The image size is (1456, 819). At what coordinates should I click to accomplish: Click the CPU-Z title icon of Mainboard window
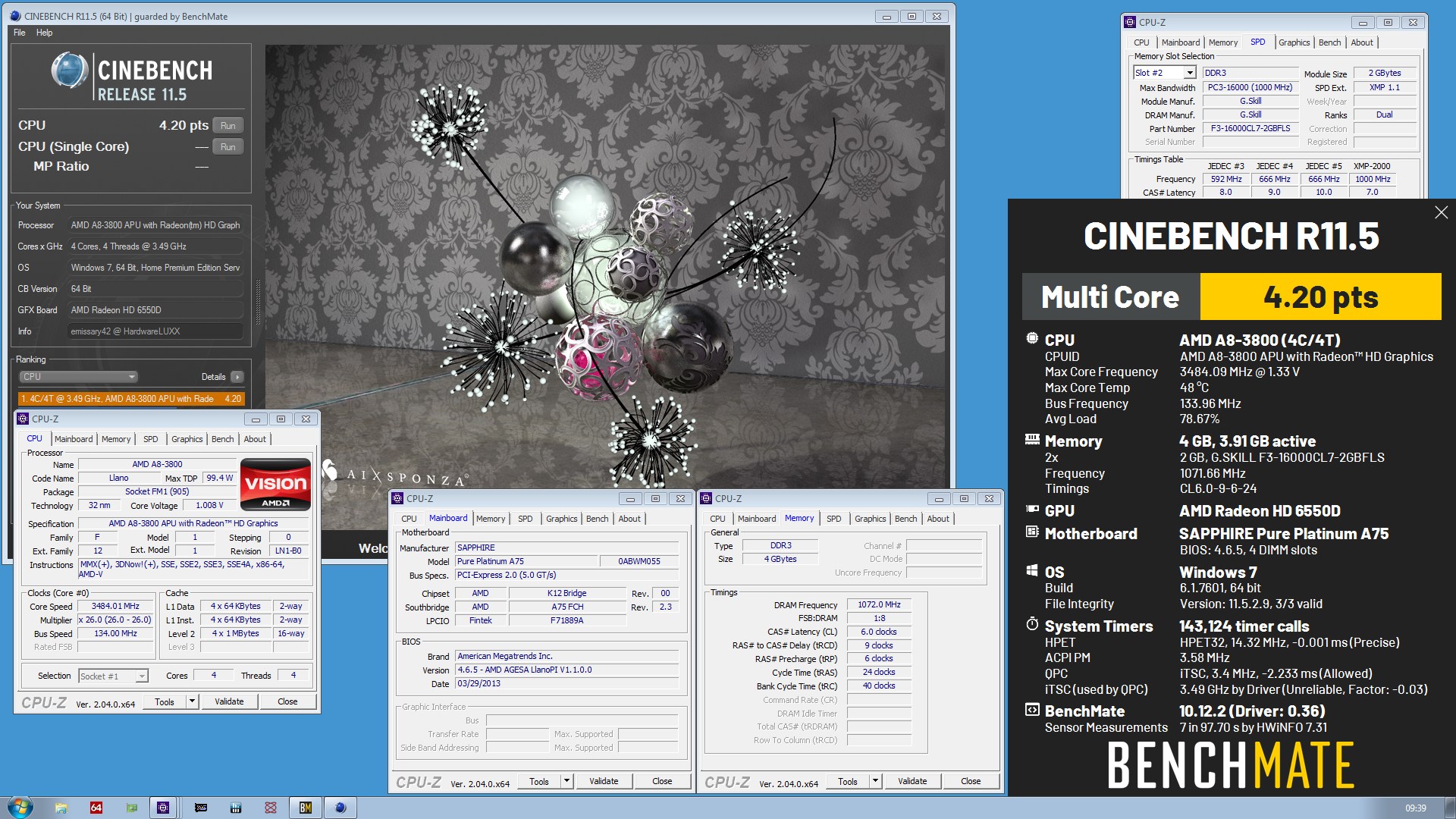click(398, 498)
